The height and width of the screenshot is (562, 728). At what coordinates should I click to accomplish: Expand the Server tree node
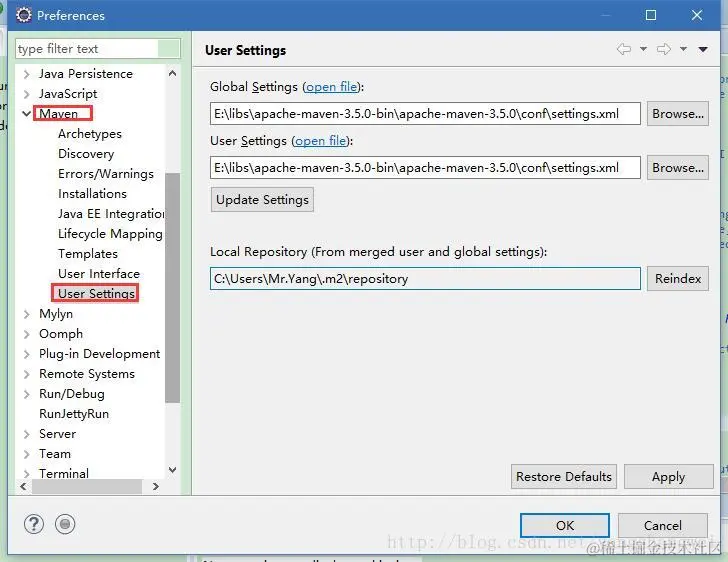click(x=26, y=434)
